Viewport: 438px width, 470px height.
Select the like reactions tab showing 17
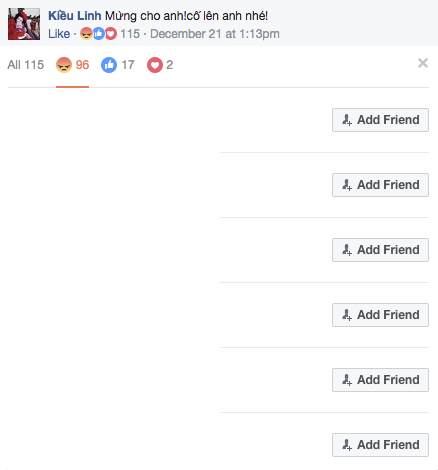(x=118, y=65)
